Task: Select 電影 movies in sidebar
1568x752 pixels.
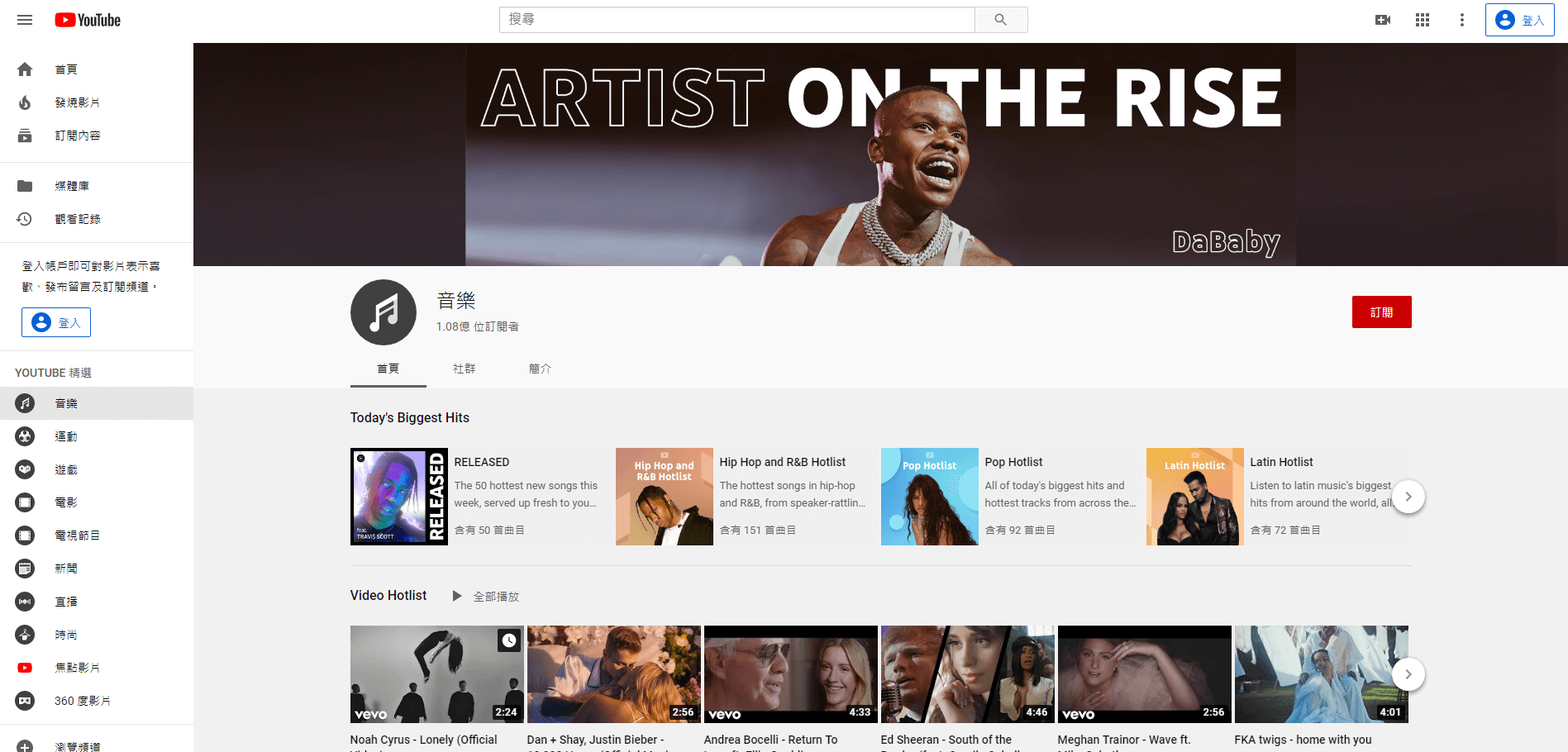Action: pos(97,502)
